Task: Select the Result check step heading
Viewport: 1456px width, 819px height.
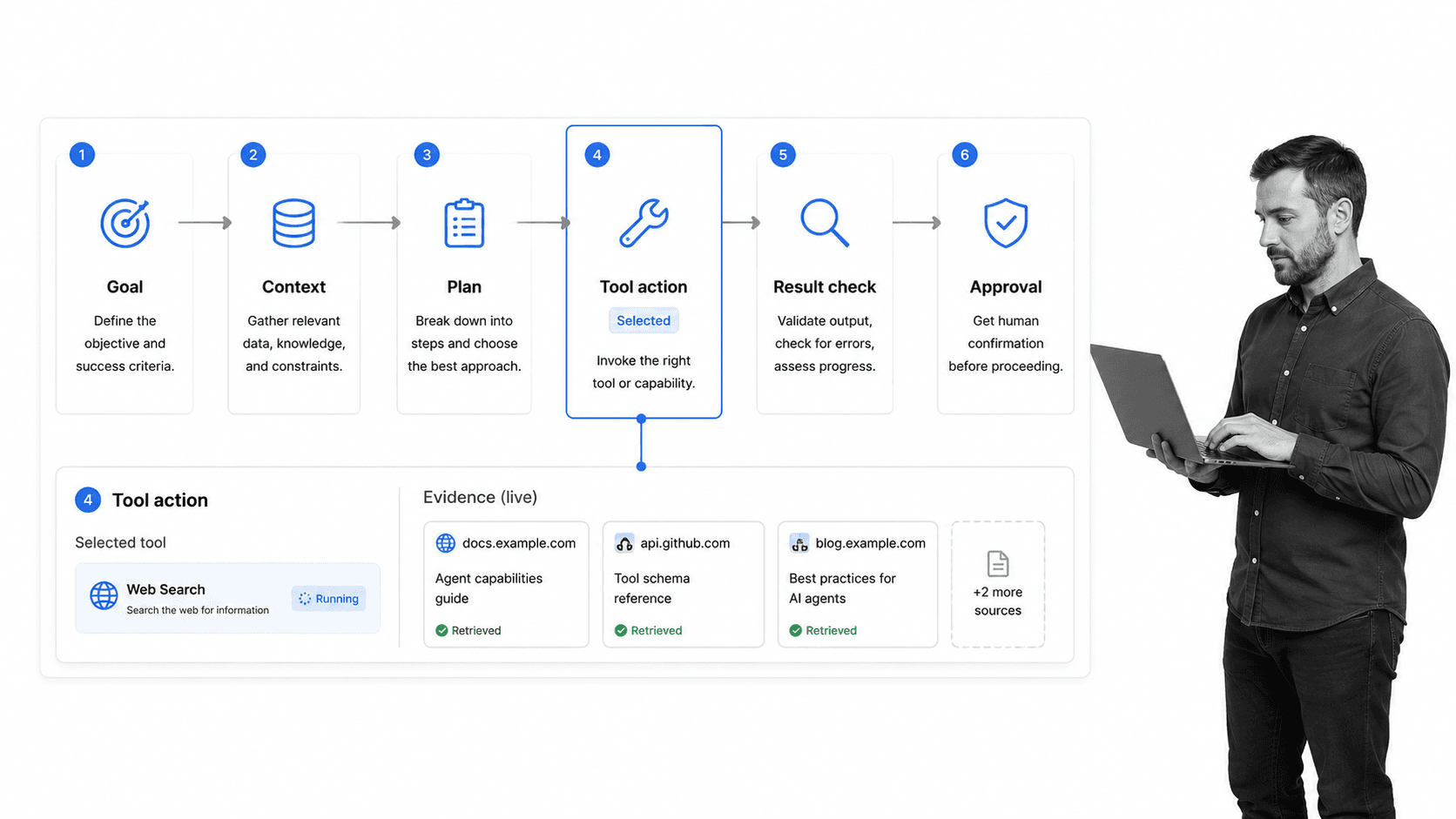Action: coord(825,286)
